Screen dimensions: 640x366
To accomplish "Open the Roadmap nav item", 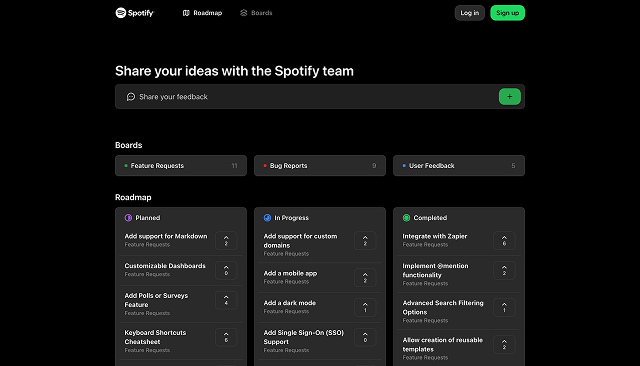I will point(202,13).
